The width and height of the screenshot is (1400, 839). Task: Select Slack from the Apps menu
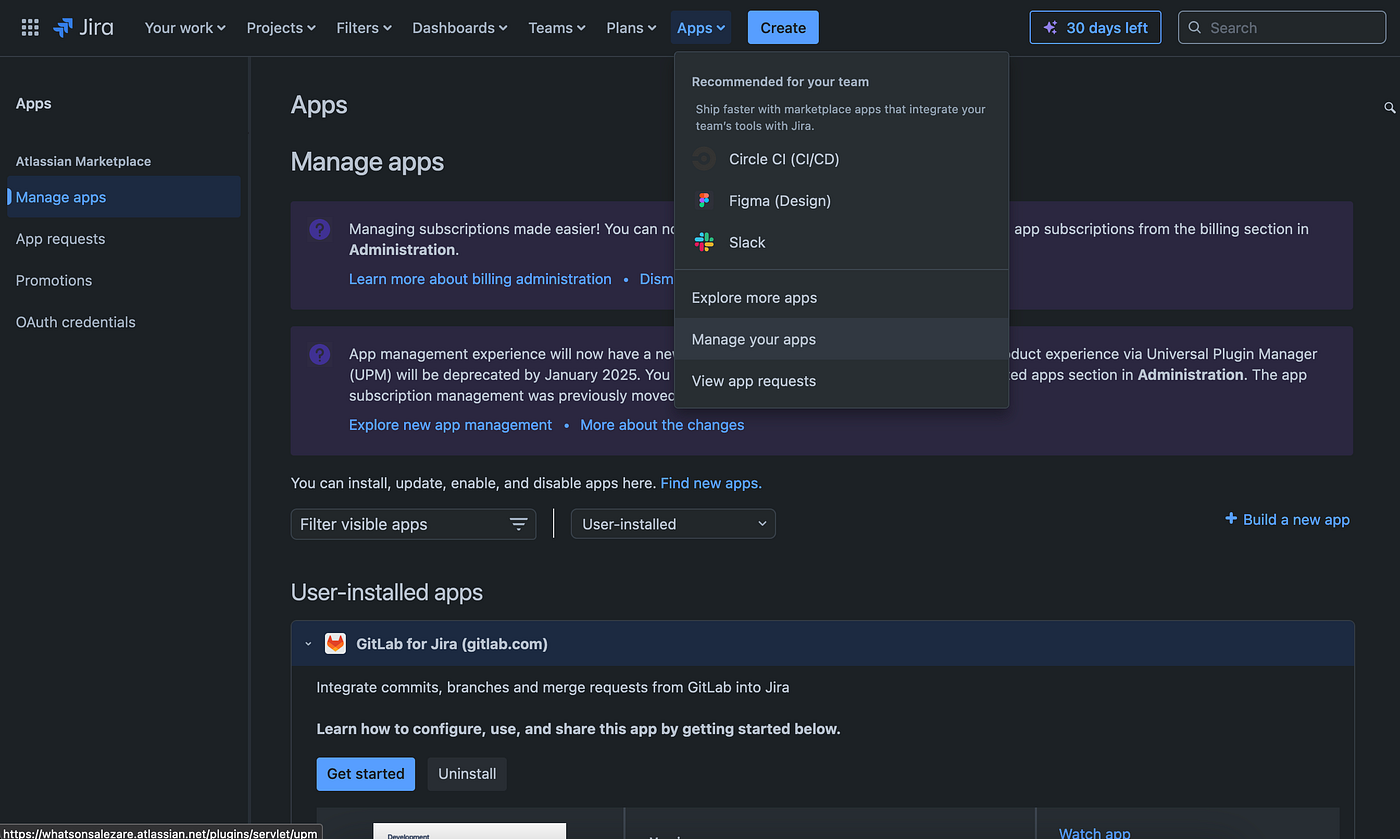(841, 242)
